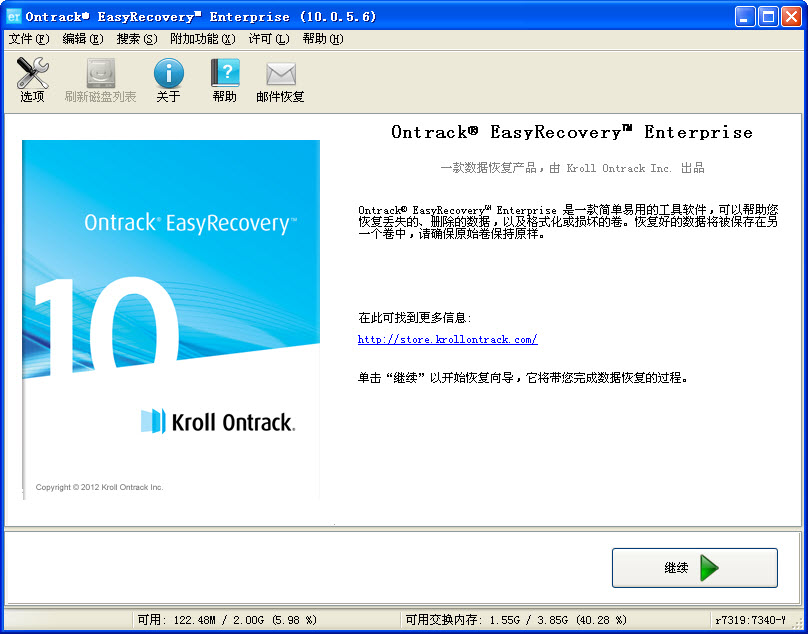The width and height of the screenshot is (808, 634).
Task: Click the EasyRecovery icon in the title bar
Action: pyautogui.click(x=12, y=12)
